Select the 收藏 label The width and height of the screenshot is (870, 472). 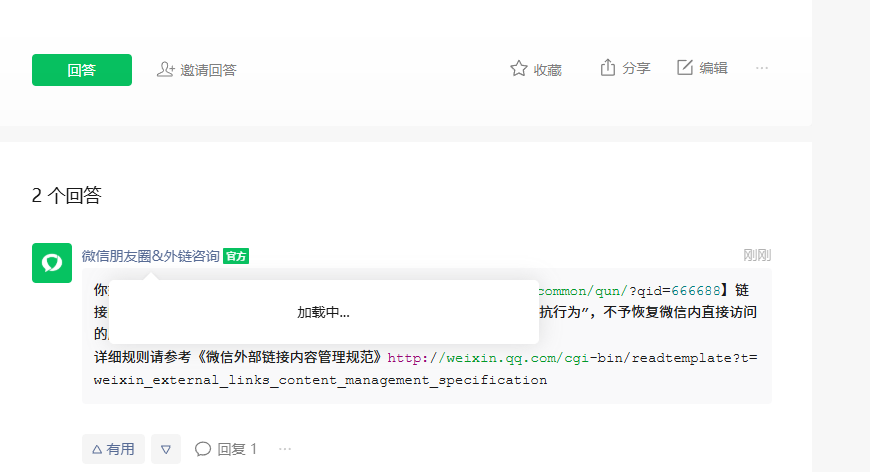pyautogui.click(x=548, y=70)
